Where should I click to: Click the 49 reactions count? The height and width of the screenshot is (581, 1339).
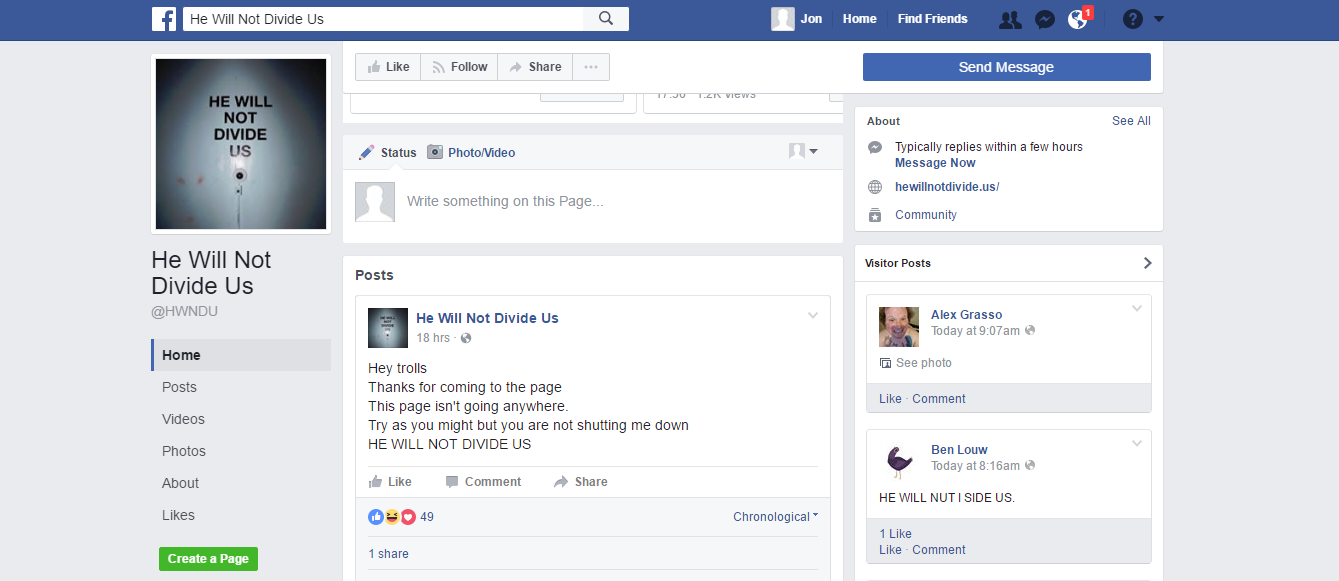427,517
